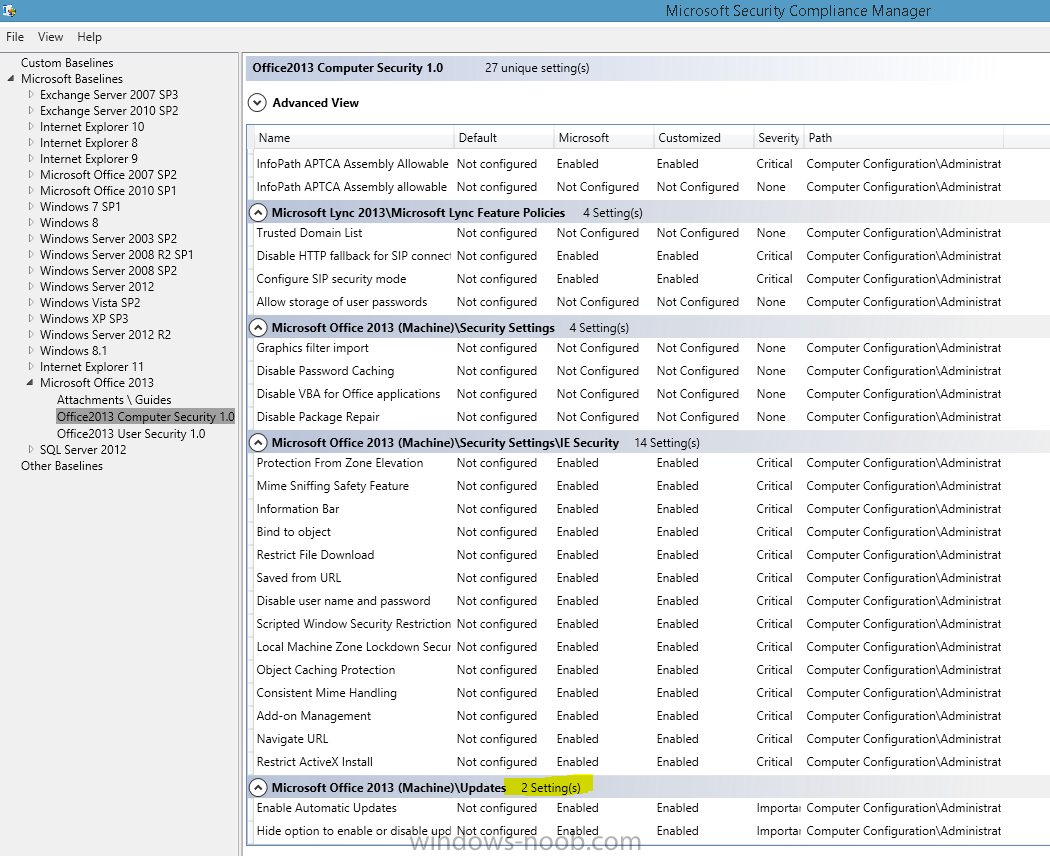The image size is (1050, 856).
Task: Select Other Baselines in the tree
Action: (62, 466)
